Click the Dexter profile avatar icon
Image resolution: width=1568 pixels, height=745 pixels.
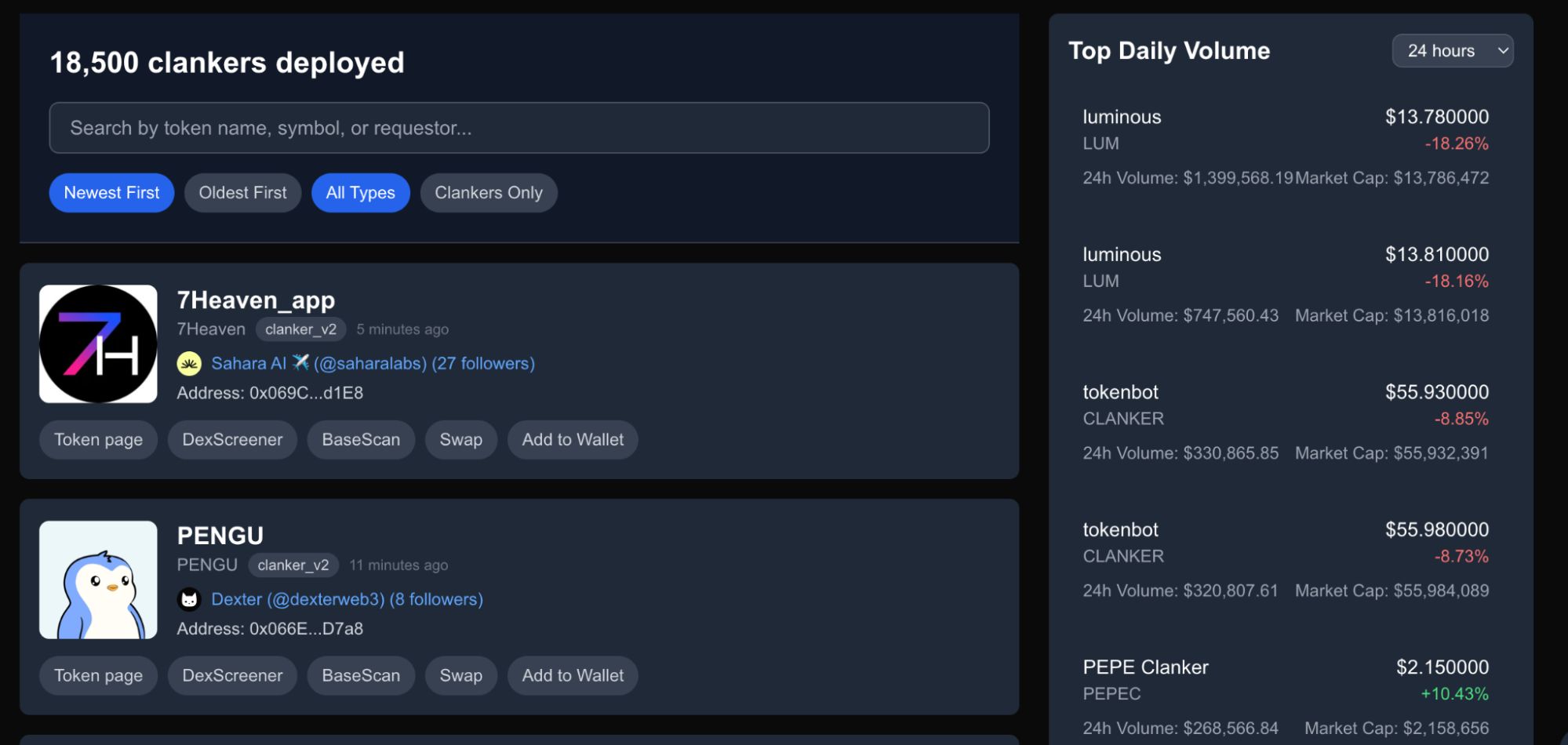point(189,600)
